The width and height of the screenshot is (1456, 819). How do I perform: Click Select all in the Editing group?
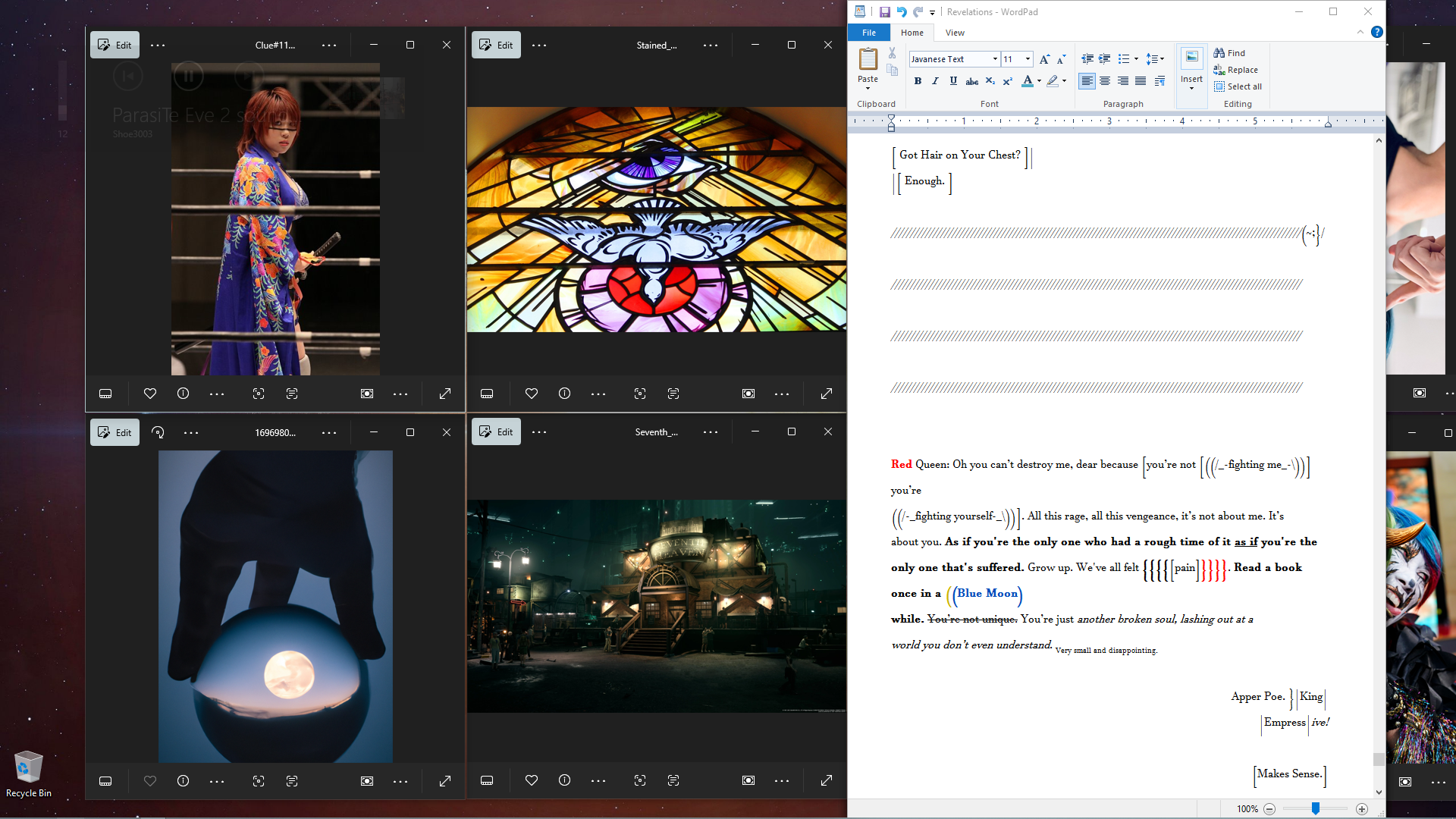point(1238,86)
